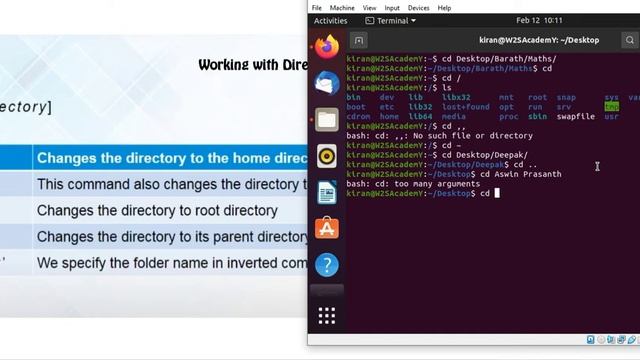Click home directory in ls output
The image size is (640, 360).
point(389,117)
